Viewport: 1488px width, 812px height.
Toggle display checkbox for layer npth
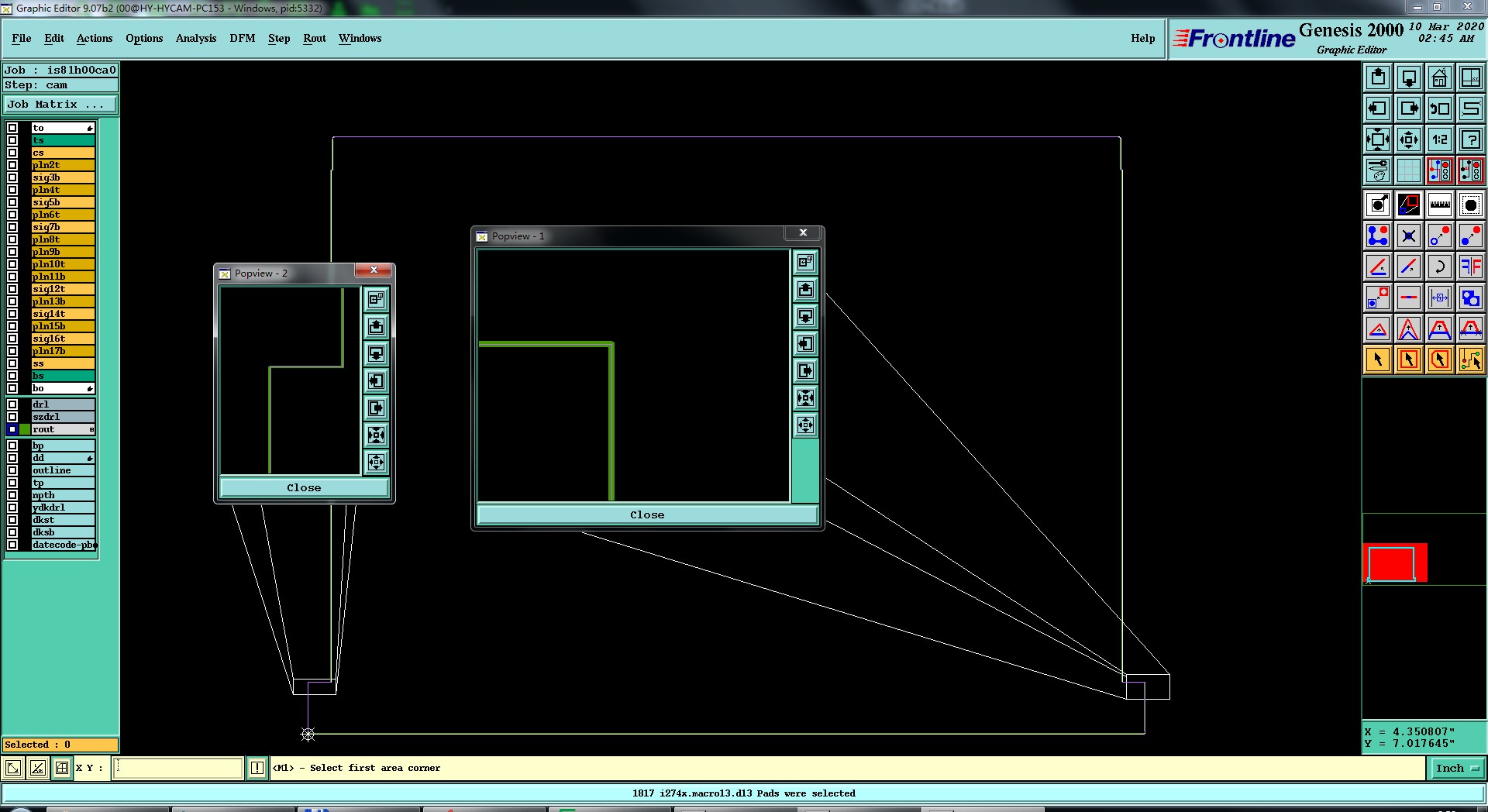tap(12, 495)
